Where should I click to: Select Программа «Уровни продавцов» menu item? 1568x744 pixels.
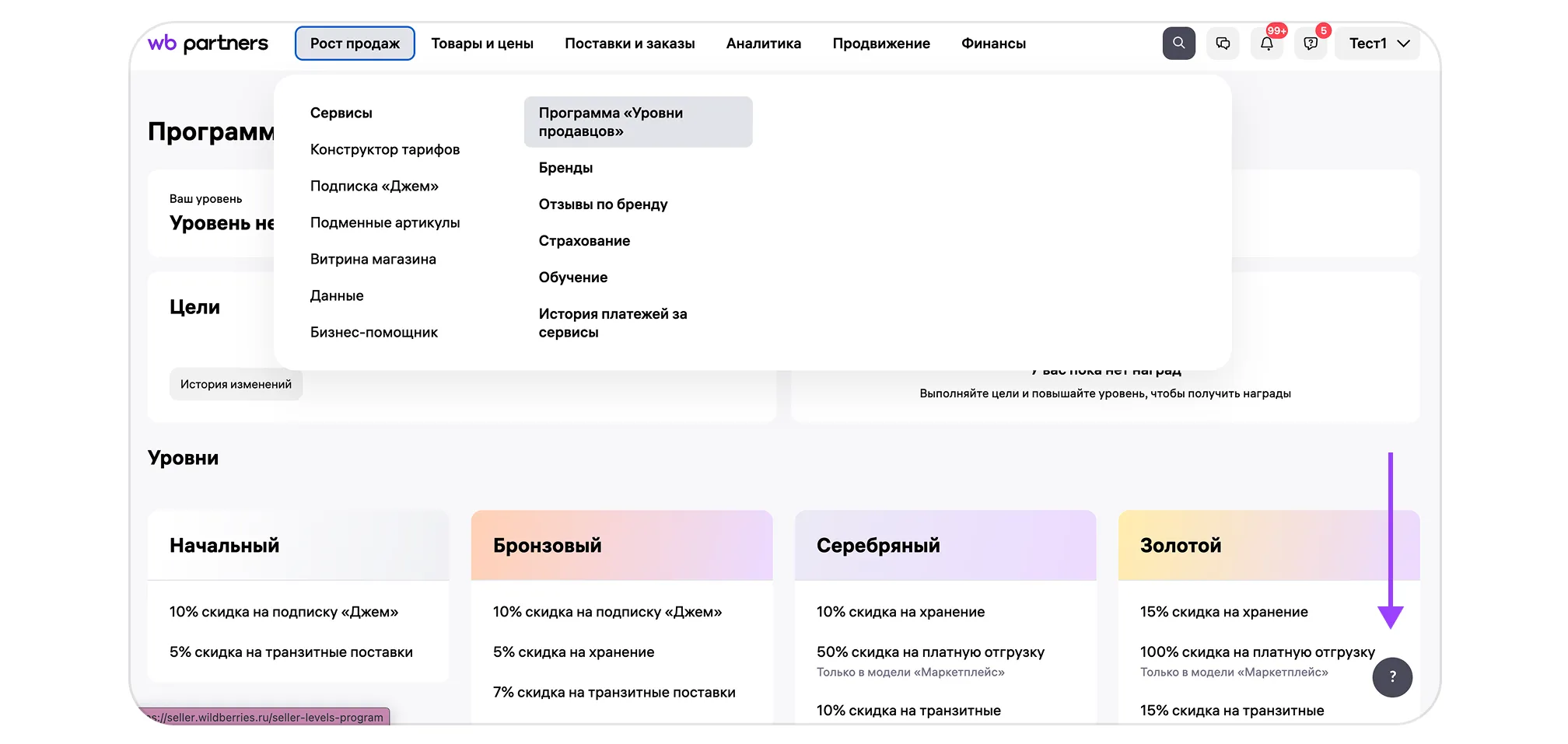638,122
